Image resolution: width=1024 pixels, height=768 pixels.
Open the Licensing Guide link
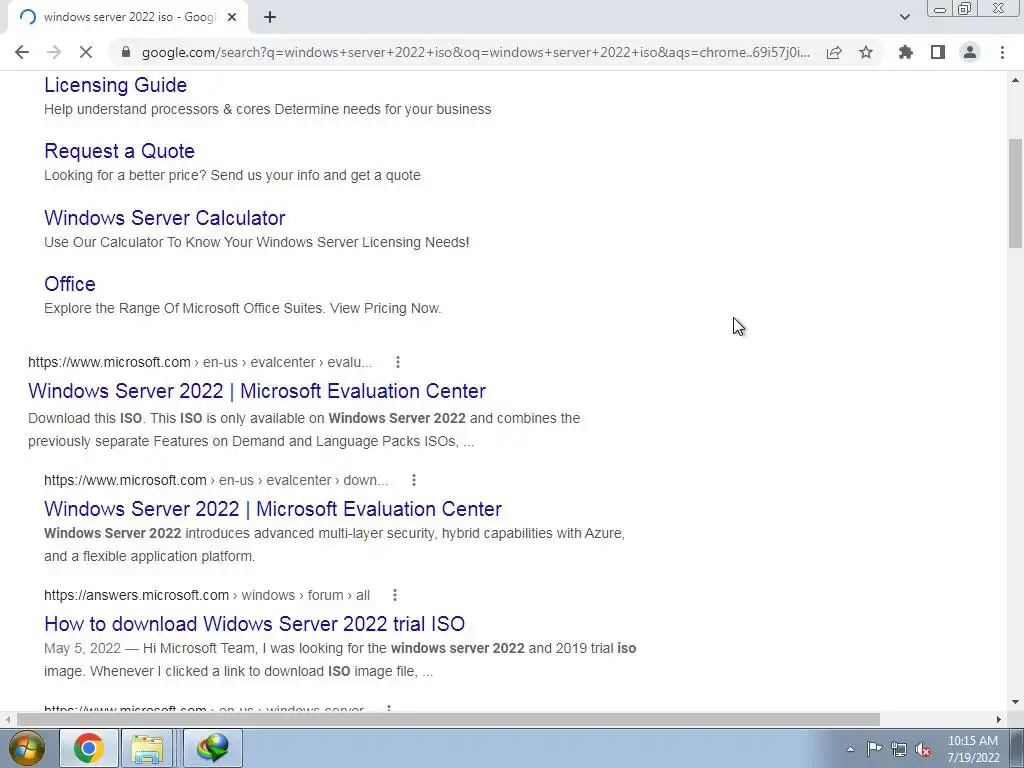[x=116, y=85]
